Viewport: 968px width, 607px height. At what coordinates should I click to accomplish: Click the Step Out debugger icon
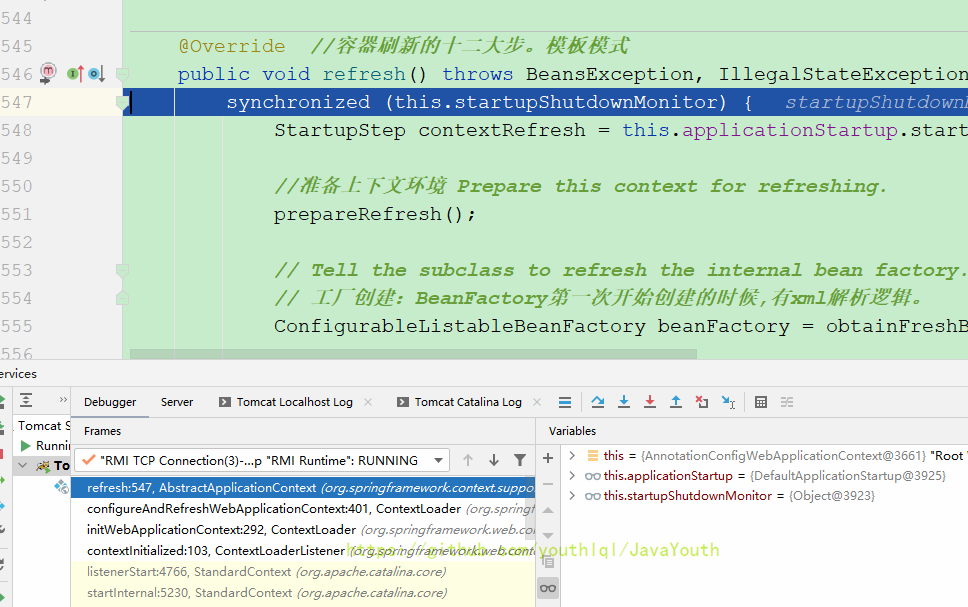676,402
